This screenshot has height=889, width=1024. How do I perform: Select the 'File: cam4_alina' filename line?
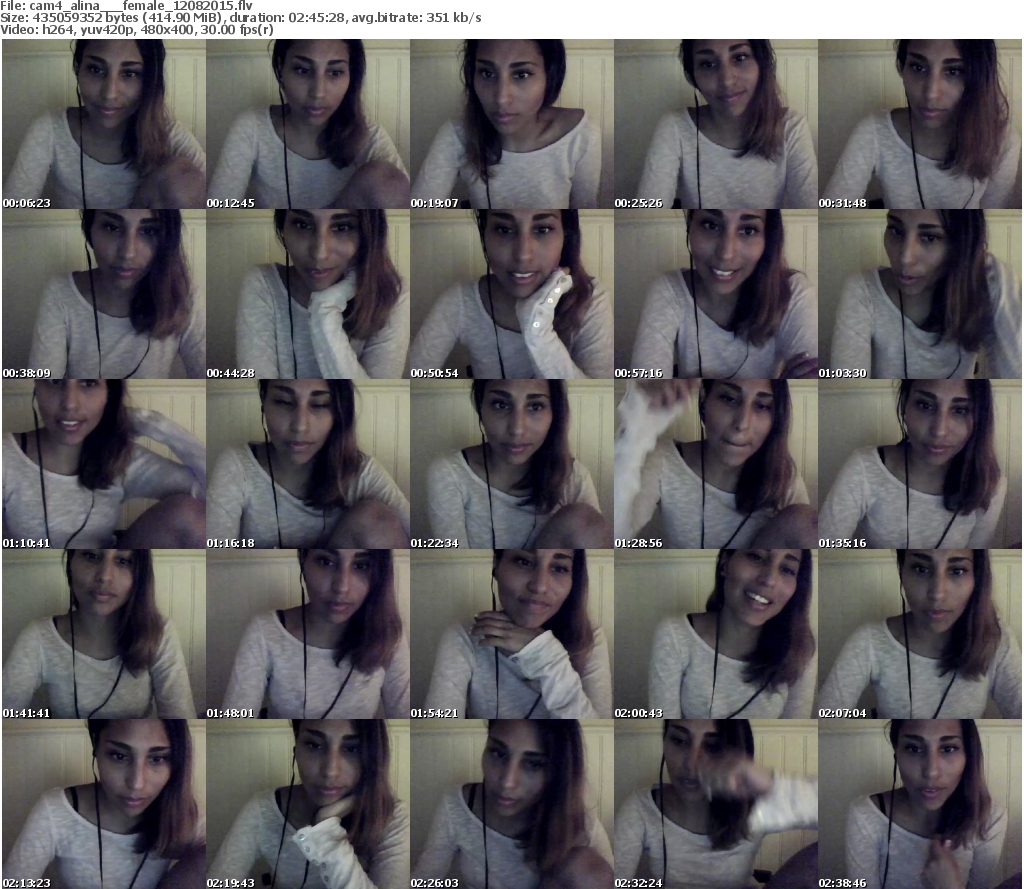(127, 6)
